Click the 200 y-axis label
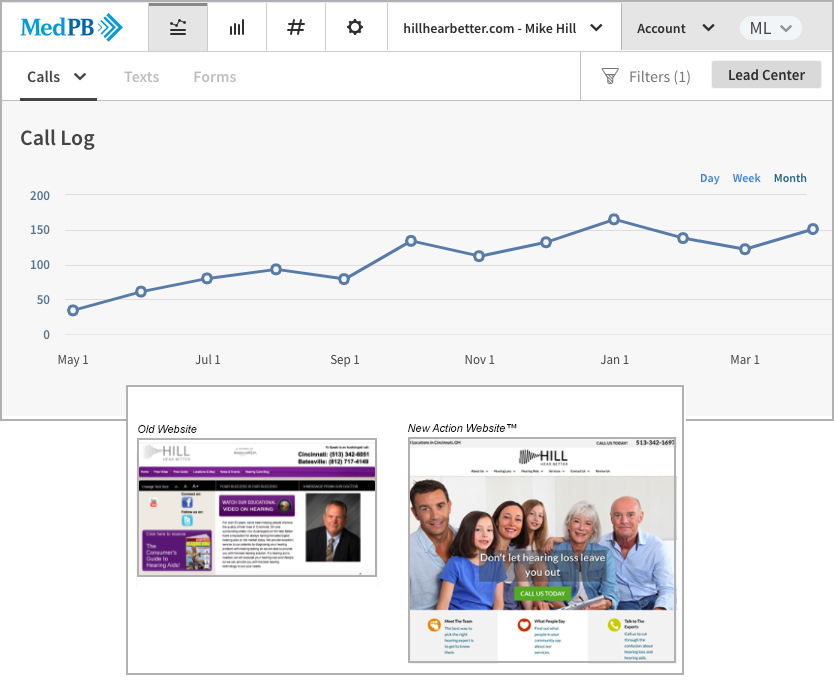The width and height of the screenshot is (834, 687). (x=40, y=196)
